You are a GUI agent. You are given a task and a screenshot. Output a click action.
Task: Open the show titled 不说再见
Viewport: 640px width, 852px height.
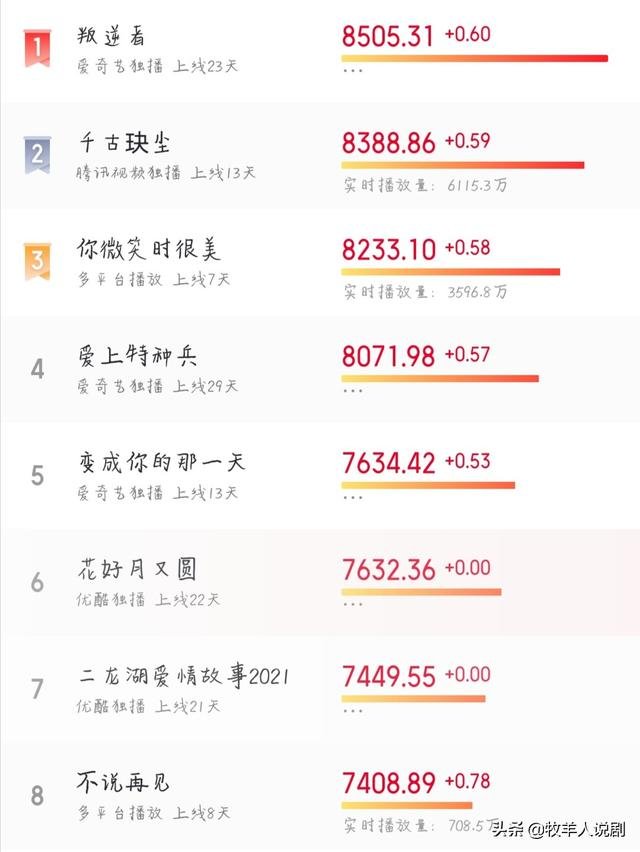pos(123,782)
